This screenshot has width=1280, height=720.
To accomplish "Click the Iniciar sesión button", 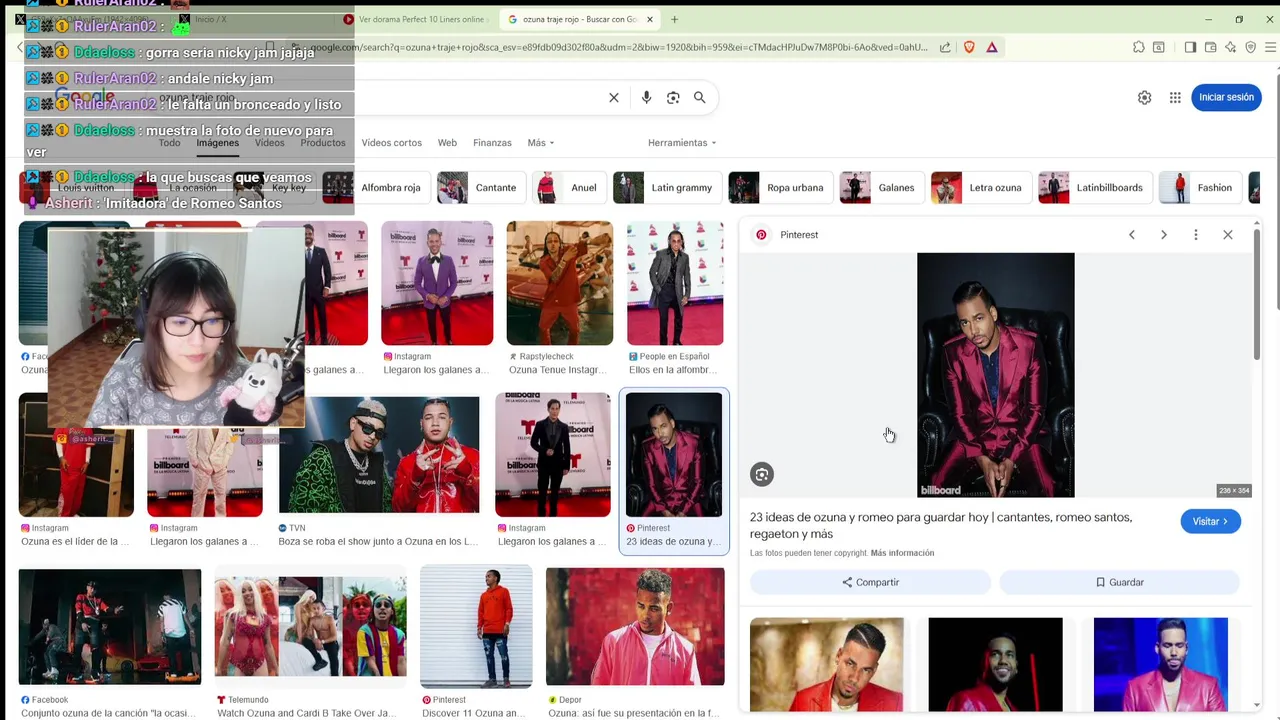I will (1226, 97).
